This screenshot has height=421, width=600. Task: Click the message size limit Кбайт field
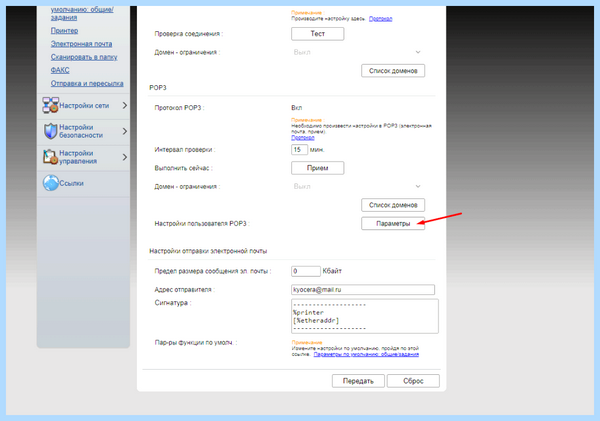point(306,271)
